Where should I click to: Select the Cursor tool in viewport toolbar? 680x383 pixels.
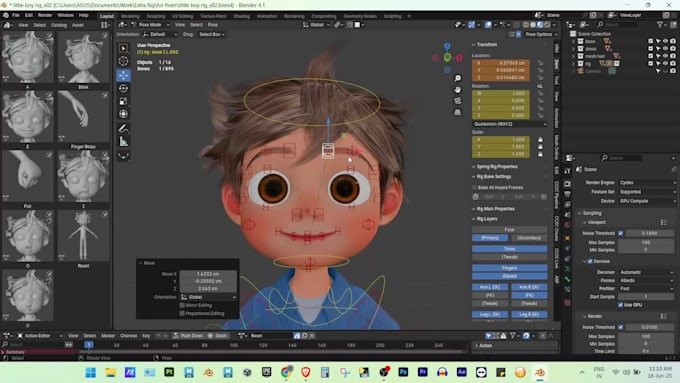click(x=124, y=61)
